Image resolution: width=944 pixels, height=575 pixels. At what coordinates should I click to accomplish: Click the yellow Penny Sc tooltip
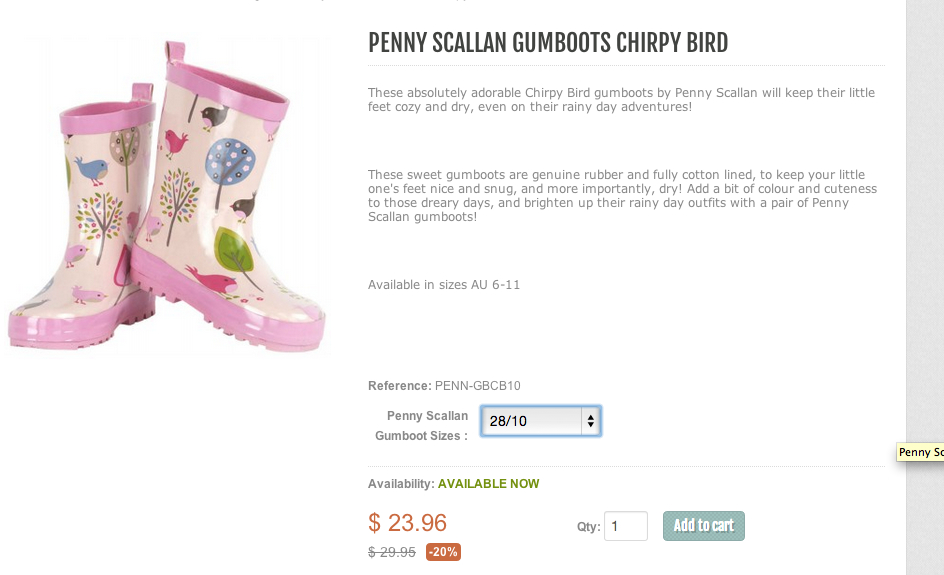point(921,453)
